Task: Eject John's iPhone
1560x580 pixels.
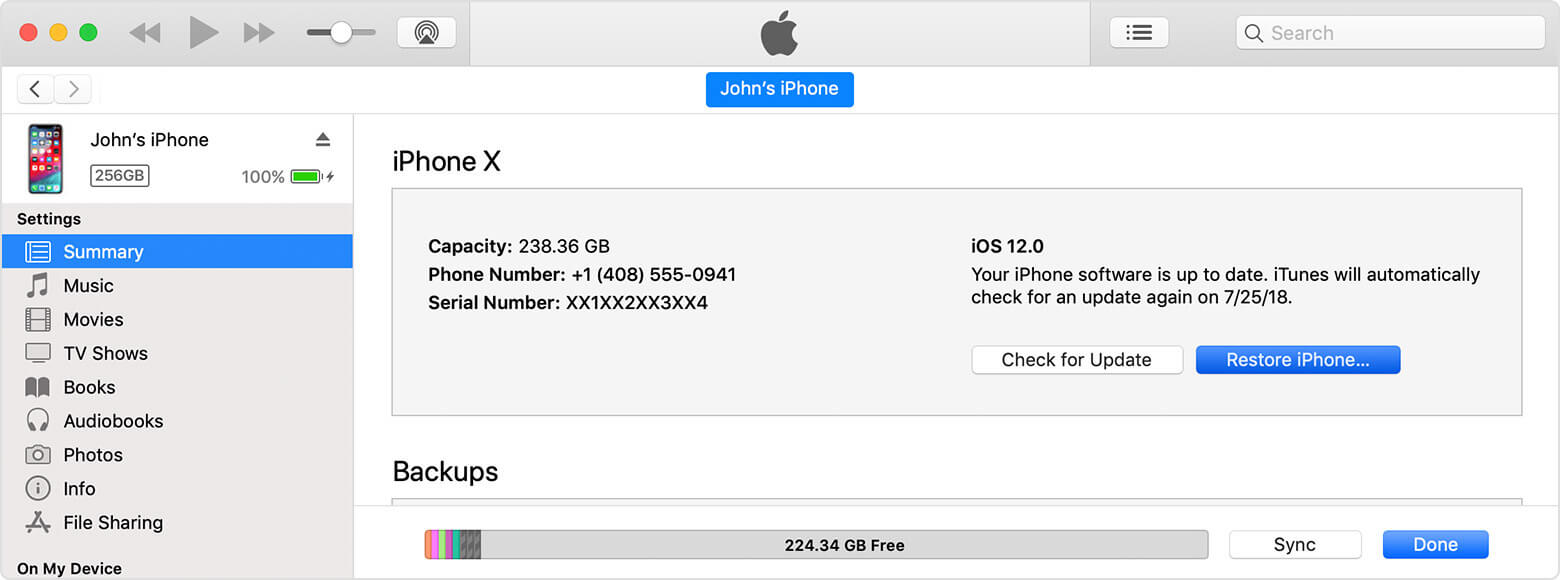Action: [x=322, y=139]
